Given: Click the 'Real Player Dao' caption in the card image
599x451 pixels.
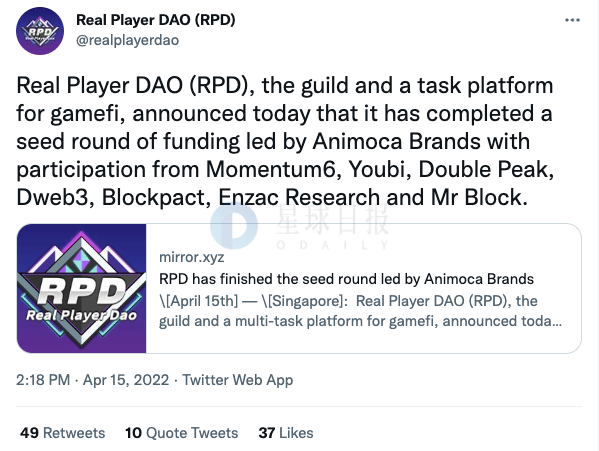Looking at the screenshot, I should click(81, 315).
